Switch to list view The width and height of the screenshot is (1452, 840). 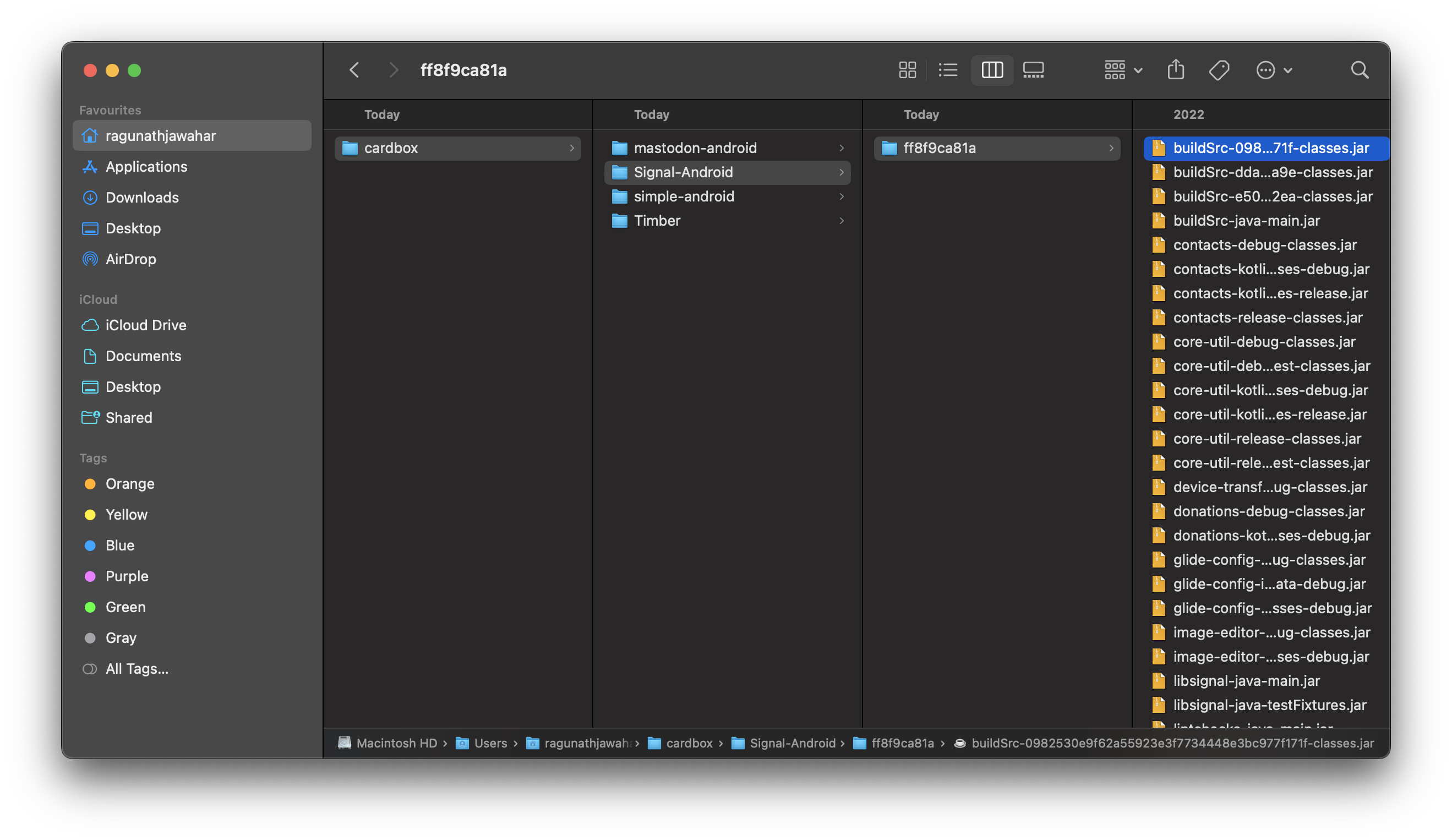(948, 70)
